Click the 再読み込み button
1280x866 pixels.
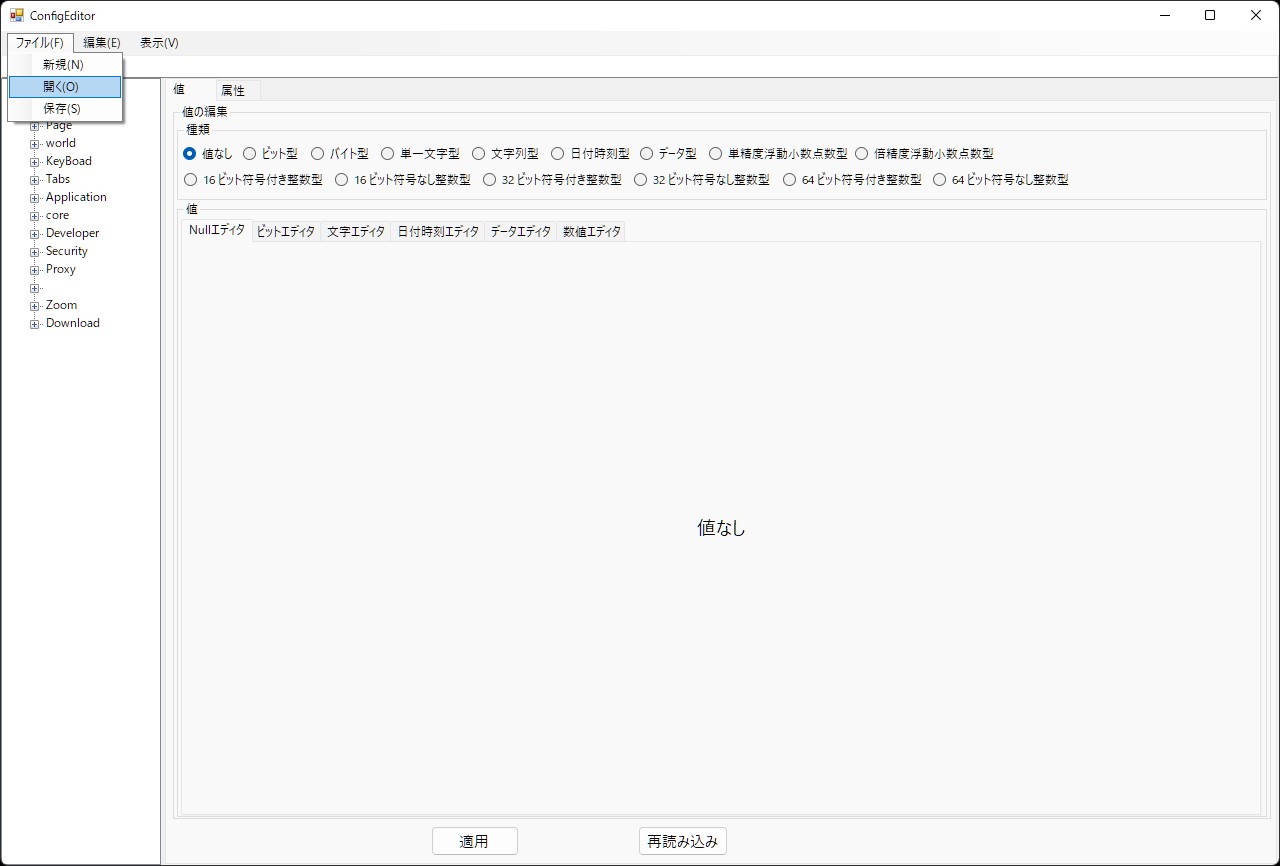point(682,842)
